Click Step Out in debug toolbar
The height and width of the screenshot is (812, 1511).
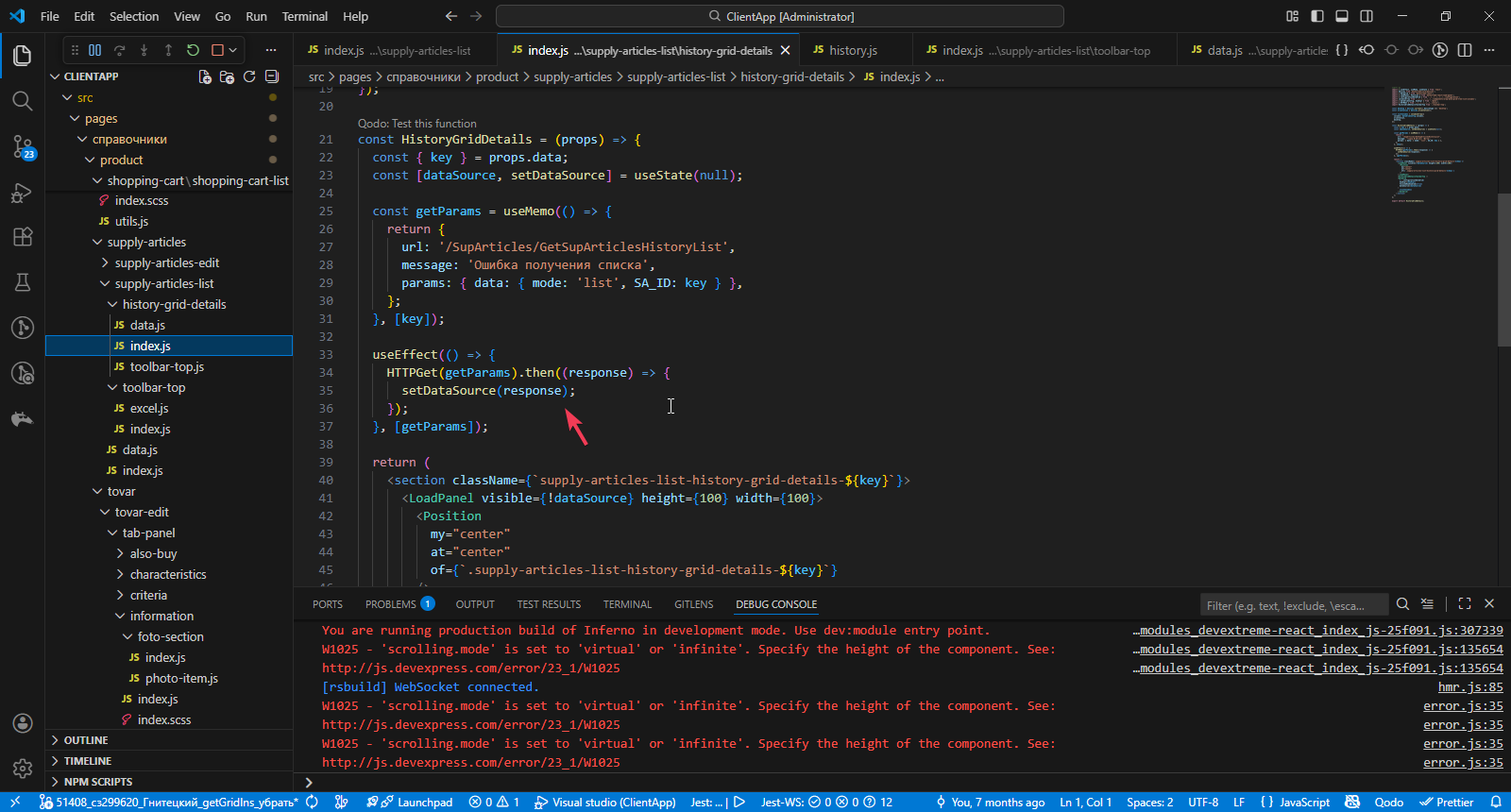pyautogui.click(x=168, y=50)
